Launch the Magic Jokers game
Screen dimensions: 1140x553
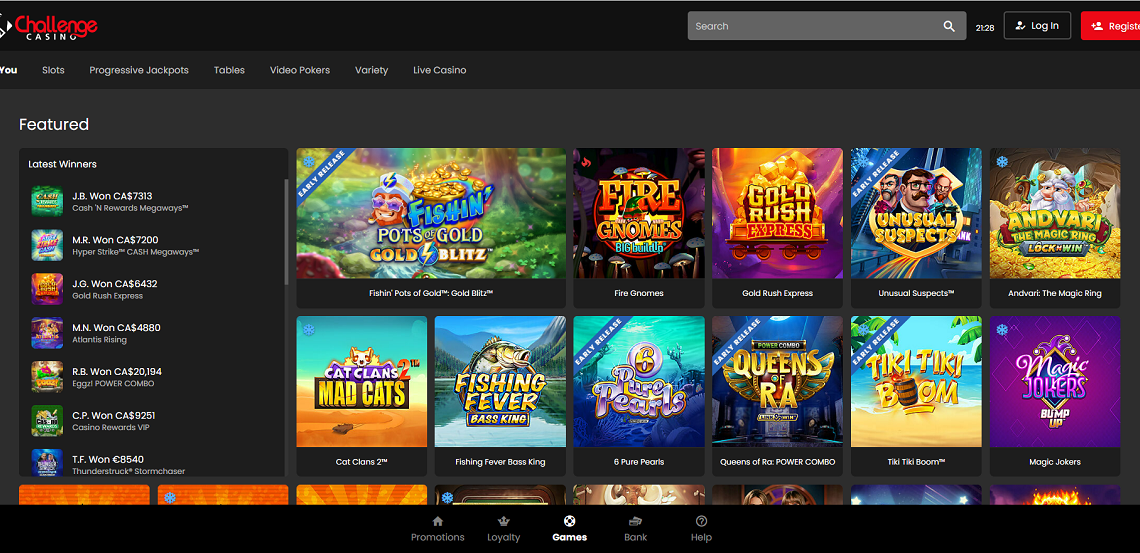(1055, 396)
